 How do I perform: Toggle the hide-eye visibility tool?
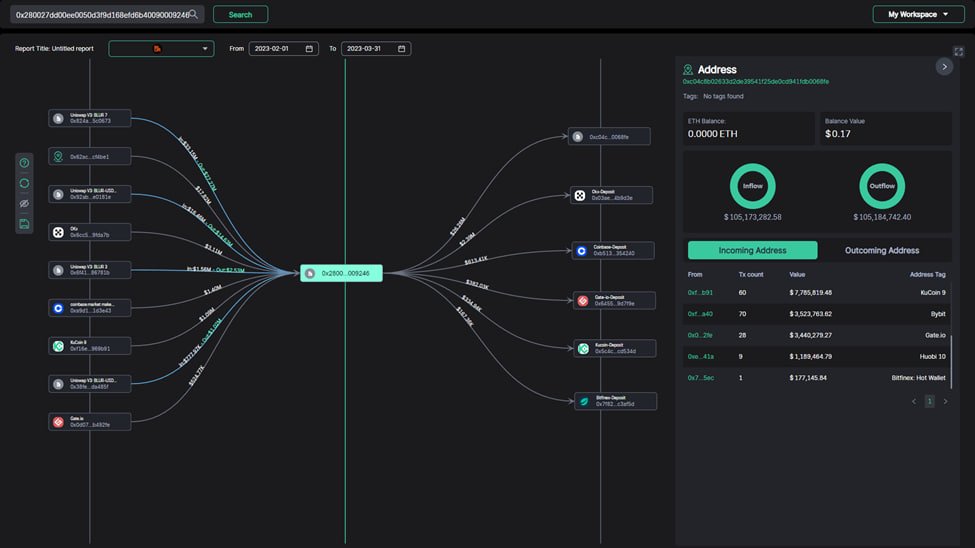tap(24, 203)
